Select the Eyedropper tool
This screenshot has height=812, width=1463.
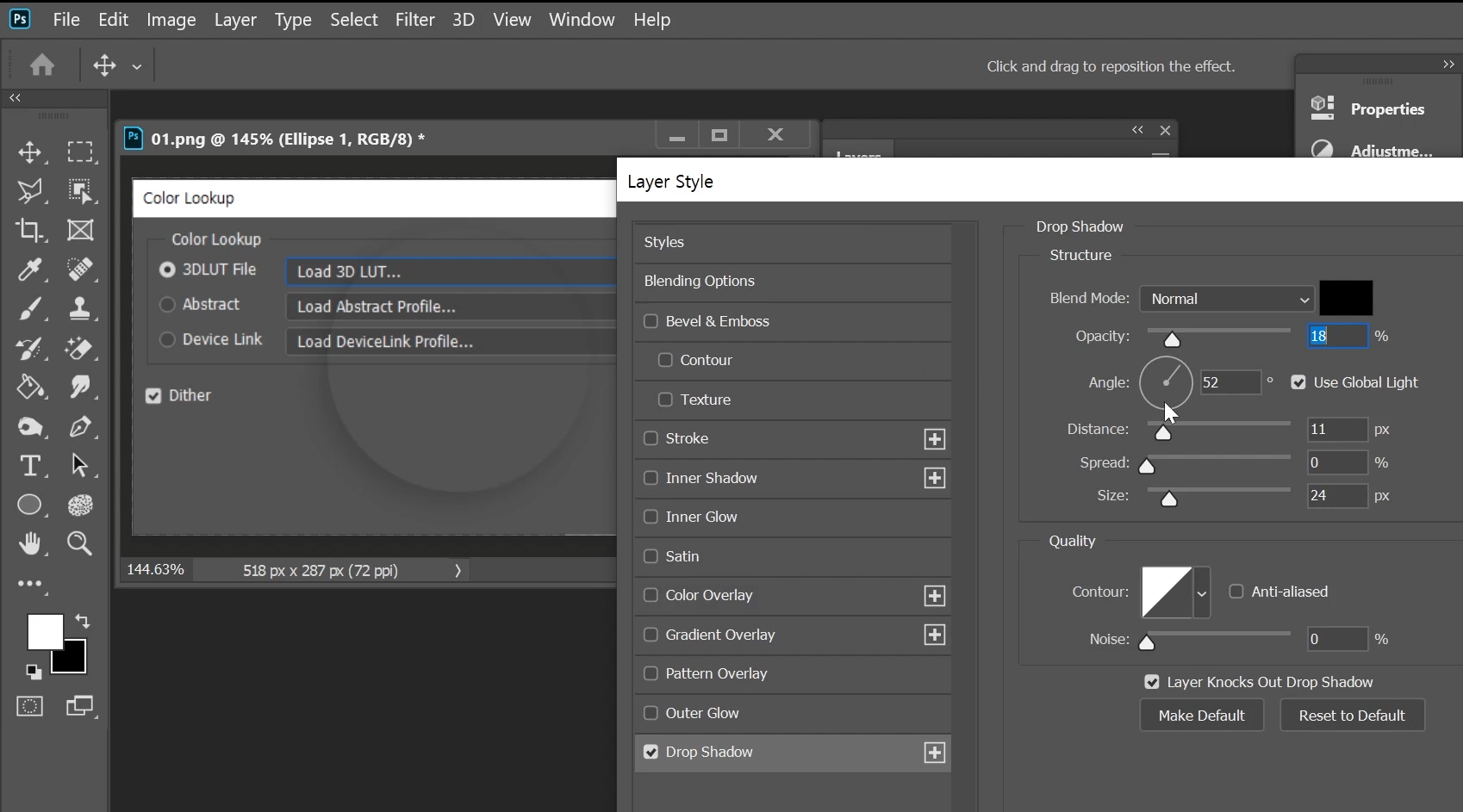(30, 270)
